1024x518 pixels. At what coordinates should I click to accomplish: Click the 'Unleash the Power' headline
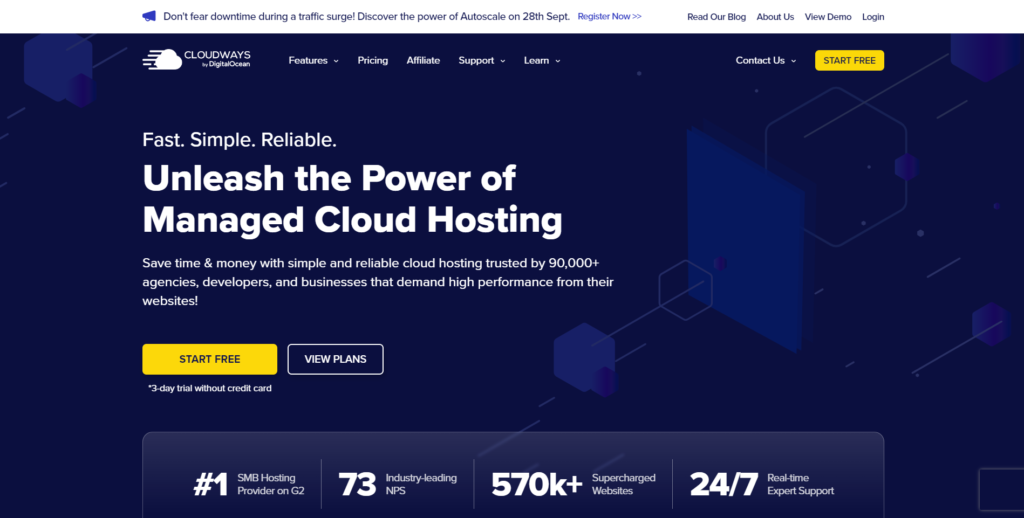pyautogui.click(x=353, y=199)
